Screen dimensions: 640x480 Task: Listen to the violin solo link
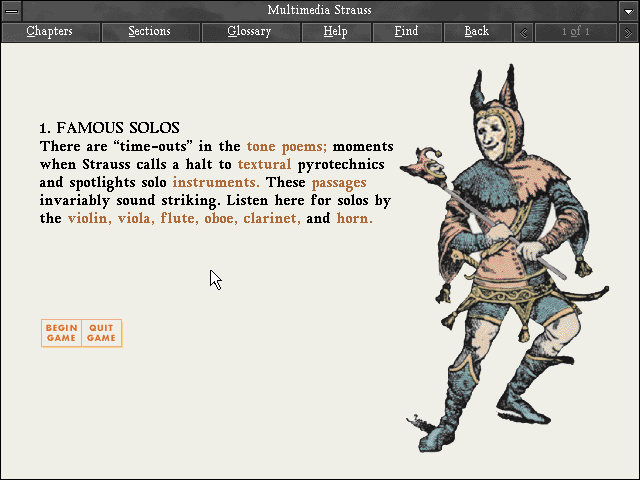click(x=90, y=218)
